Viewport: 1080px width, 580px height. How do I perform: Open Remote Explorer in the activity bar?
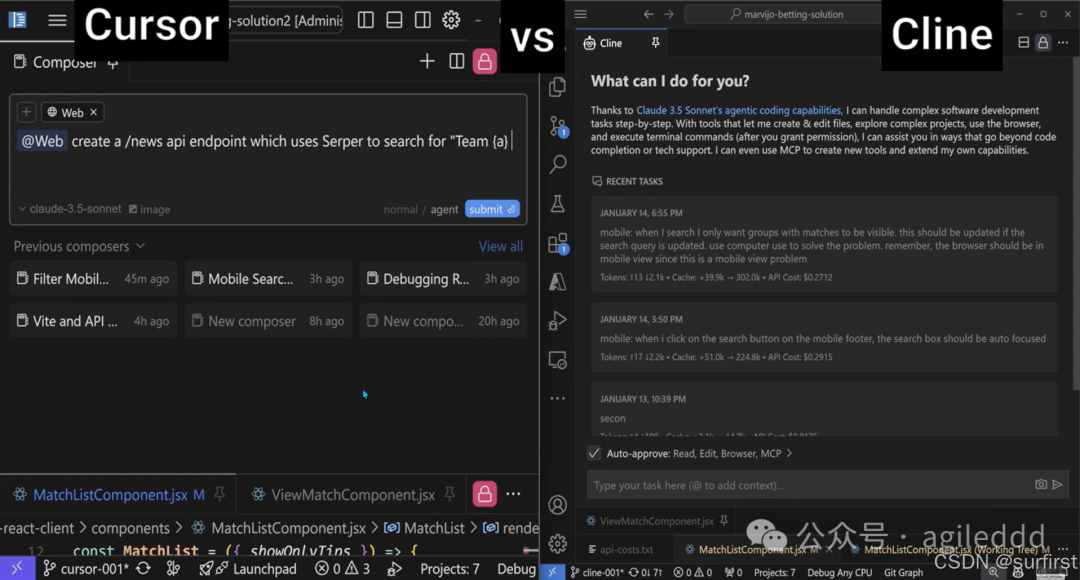pos(558,360)
